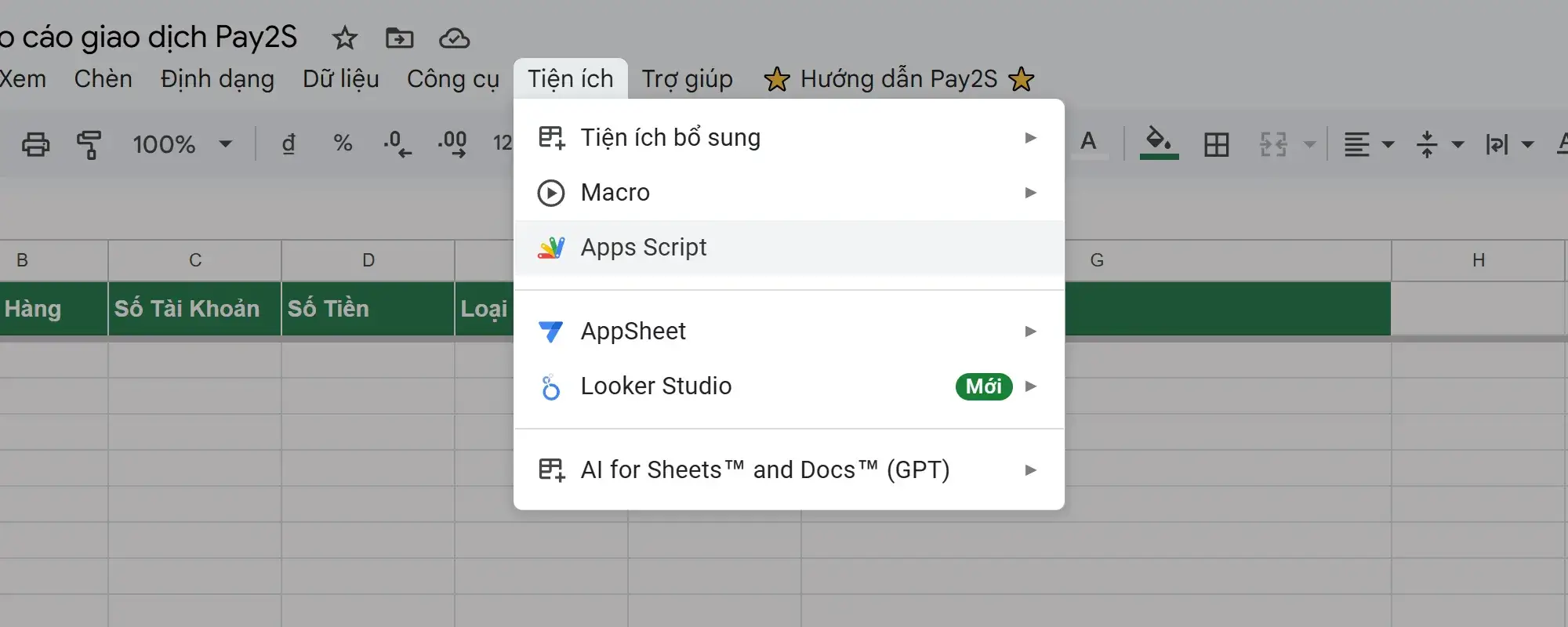The image size is (1568, 627).
Task: Click the vertical align icon
Action: tap(1428, 144)
